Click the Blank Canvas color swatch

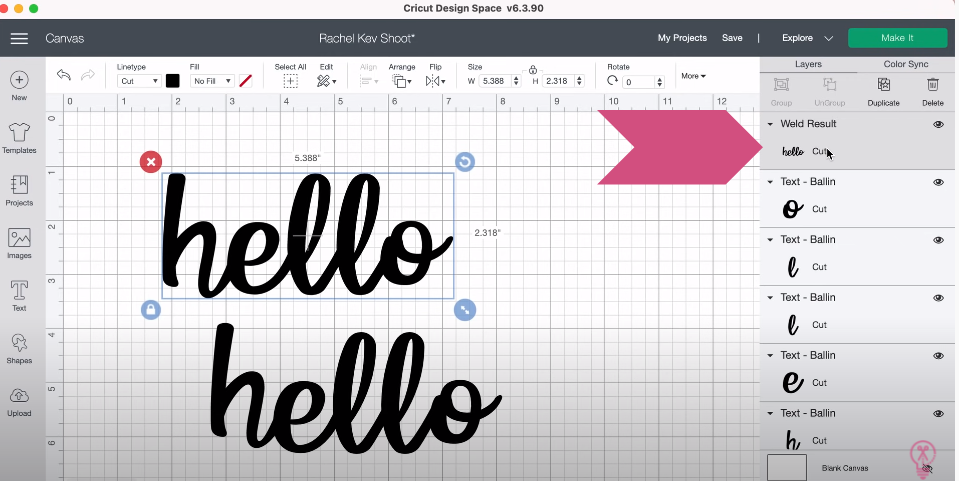pos(787,468)
